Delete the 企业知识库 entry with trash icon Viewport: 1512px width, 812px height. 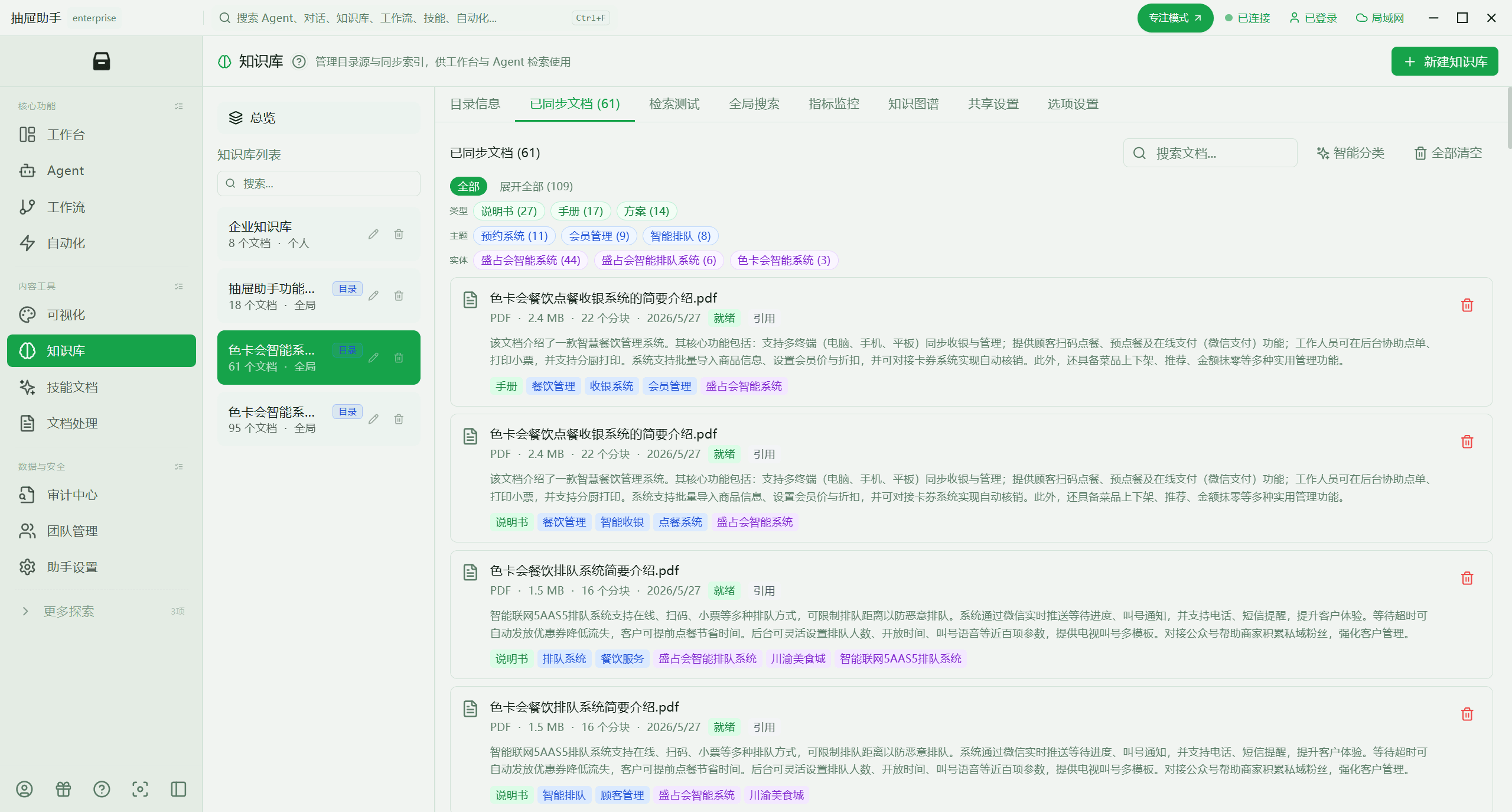pyautogui.click(x=399, y=234)
